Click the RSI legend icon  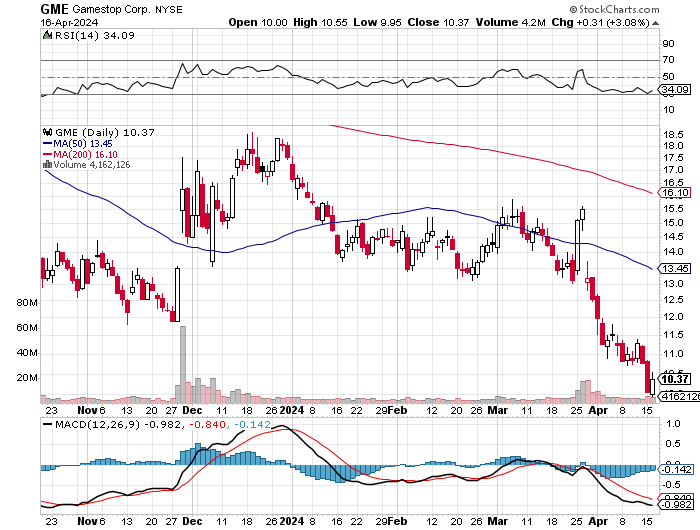(47, 35)
